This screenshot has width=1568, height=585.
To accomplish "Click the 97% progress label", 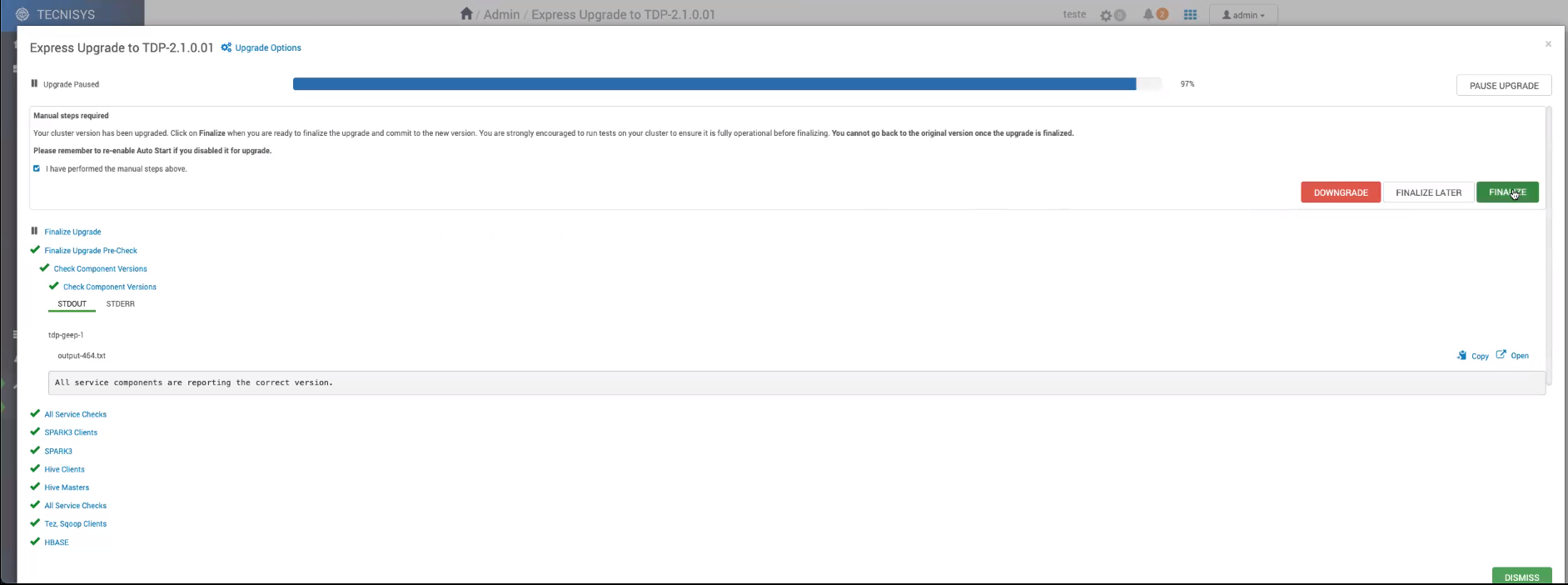I will (x=1187, y=84).
